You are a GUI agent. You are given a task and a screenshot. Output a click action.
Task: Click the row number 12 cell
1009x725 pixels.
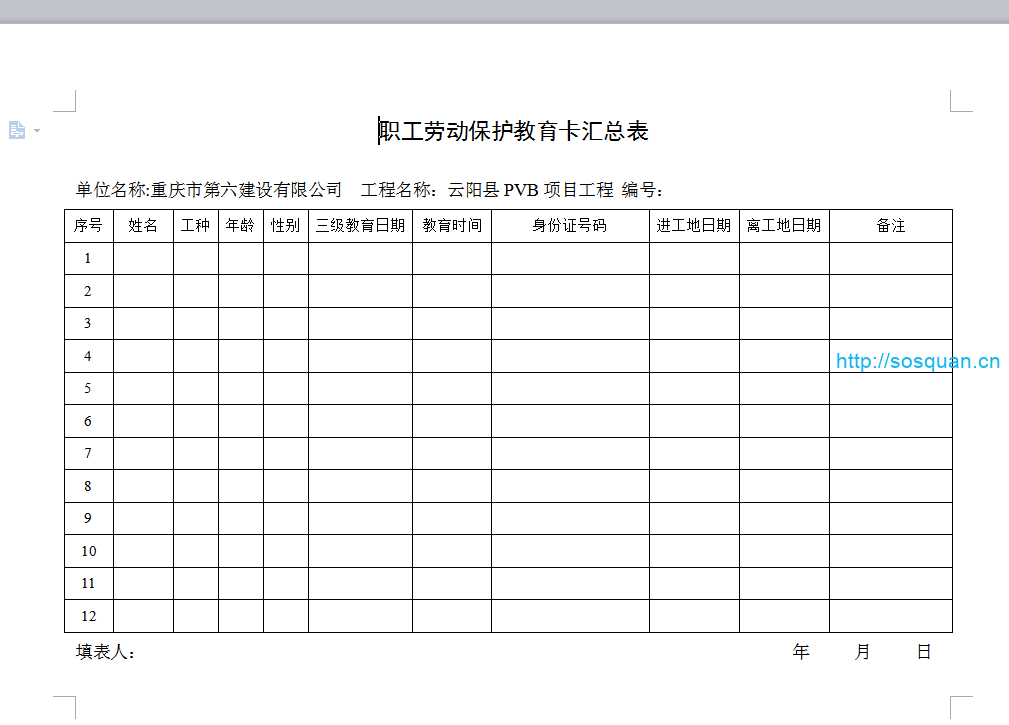click(x=88, y=616)
